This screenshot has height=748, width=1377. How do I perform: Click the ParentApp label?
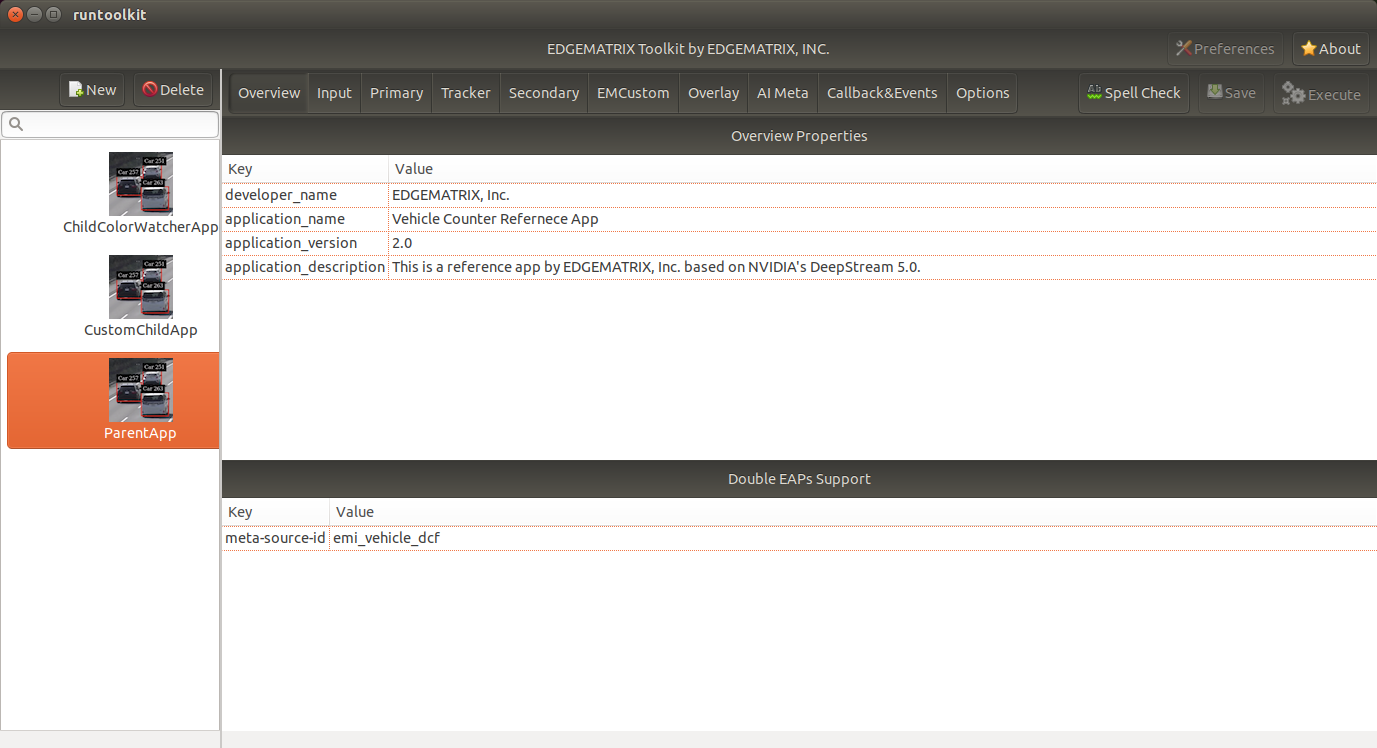(140, 433)
